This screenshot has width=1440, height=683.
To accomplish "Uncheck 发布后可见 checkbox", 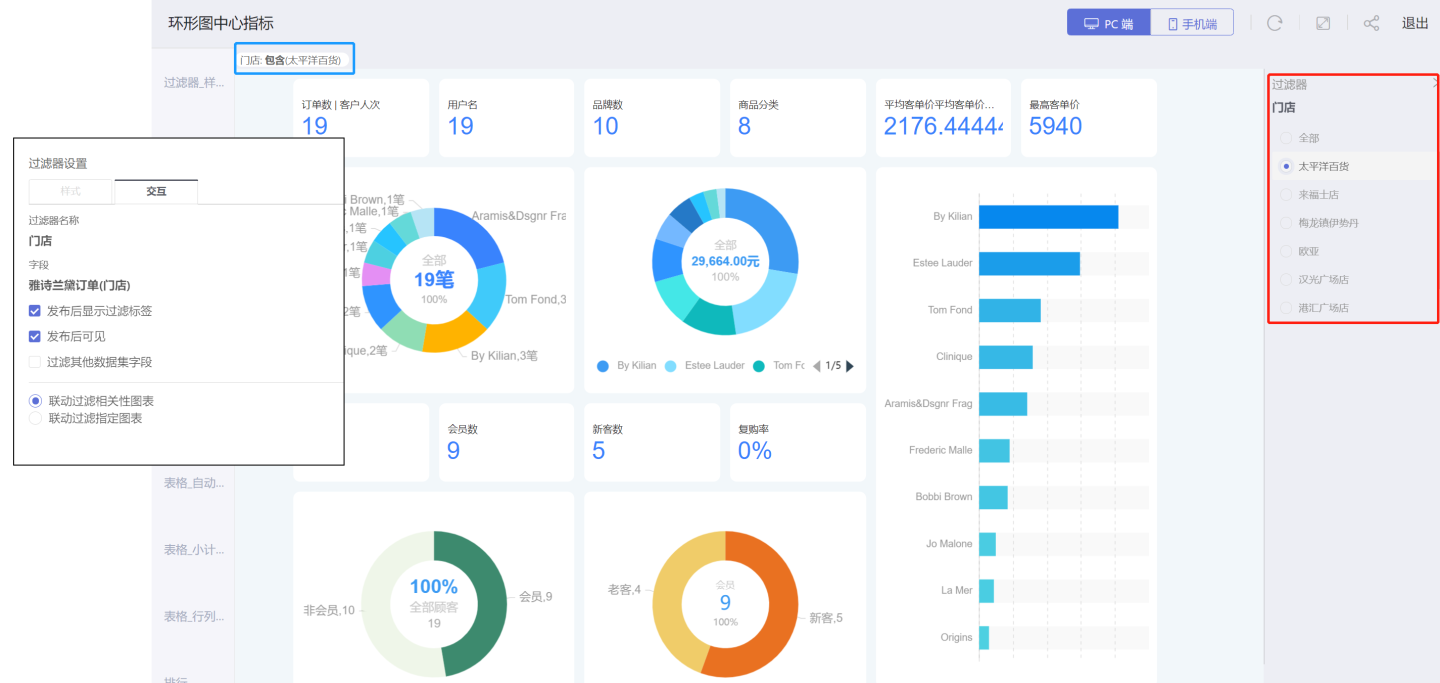I will [x=35, y=337].
